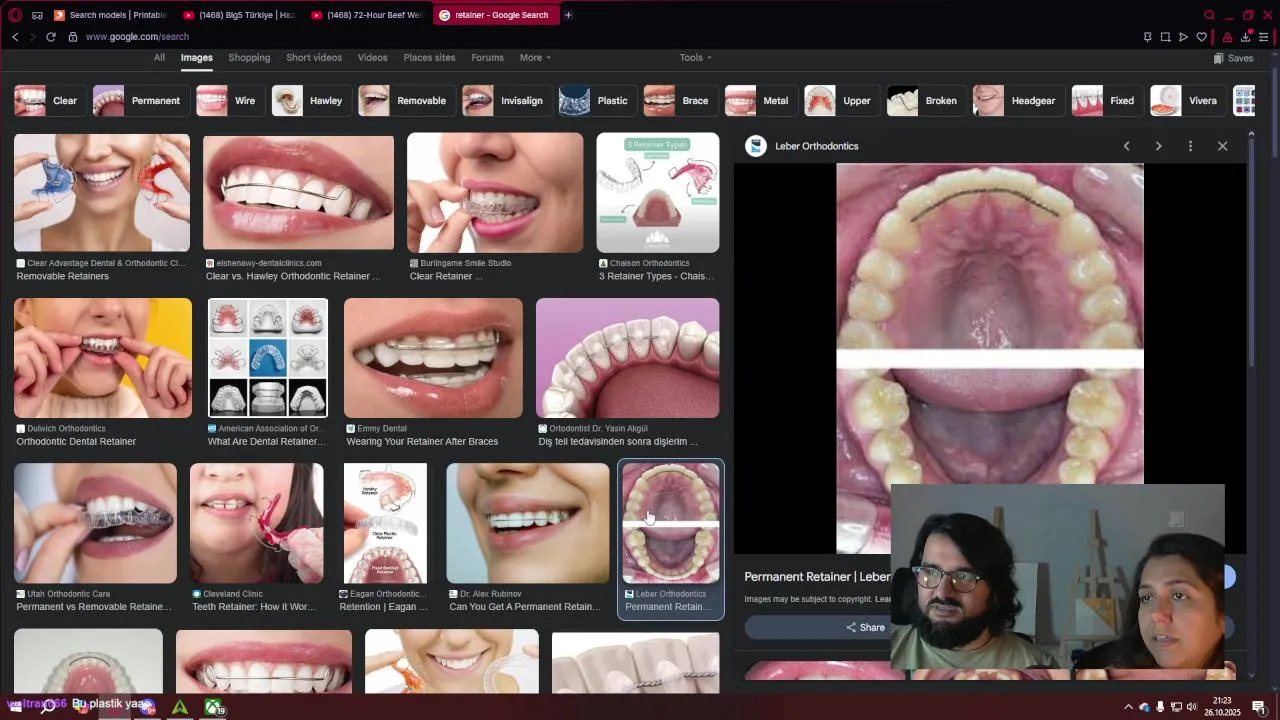Switch to the Shopping tab
This screenshot has height=720, width=1280.
(x=249, y=58)
